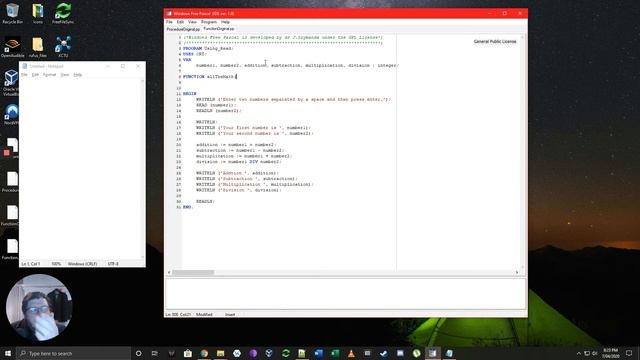Click the PROGRAM Using_Read line

coord(208,49)
